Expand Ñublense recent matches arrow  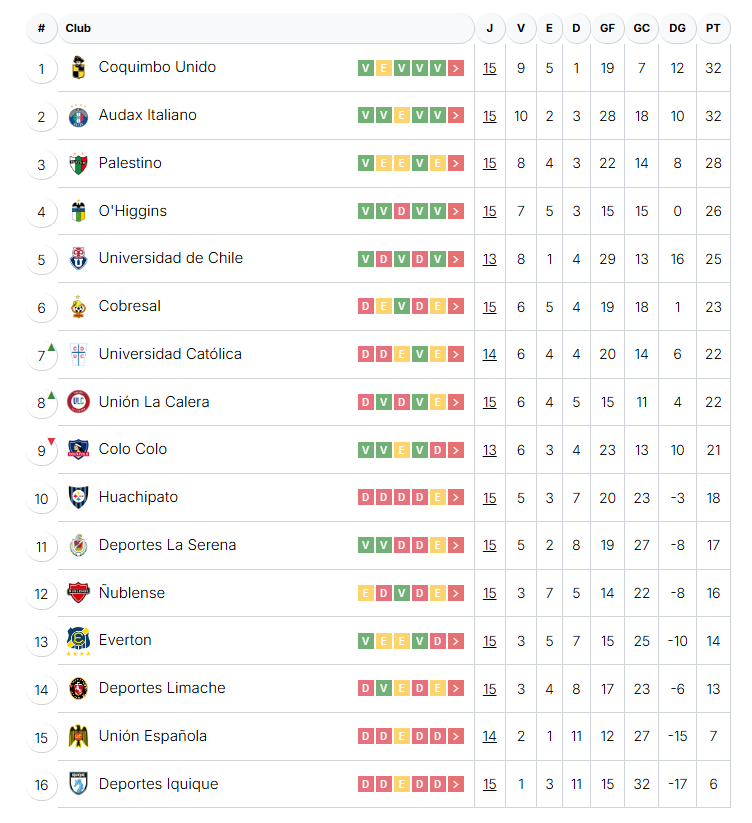pyautogui.click(x=456, y=594)
